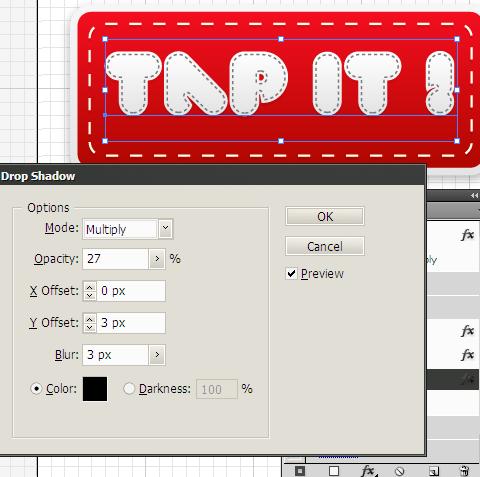The height and width of the screenshot is (477, 480).
Task: Expand the Opacity slider arrow
Action: 157,259
